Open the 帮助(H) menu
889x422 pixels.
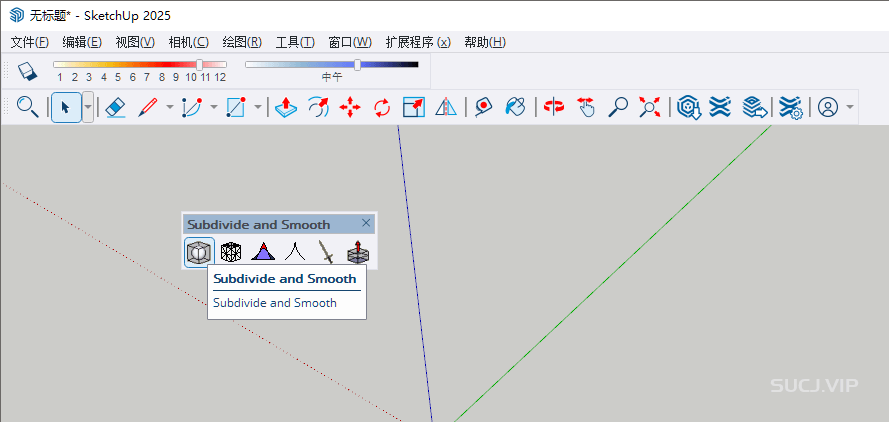[485, 42]
